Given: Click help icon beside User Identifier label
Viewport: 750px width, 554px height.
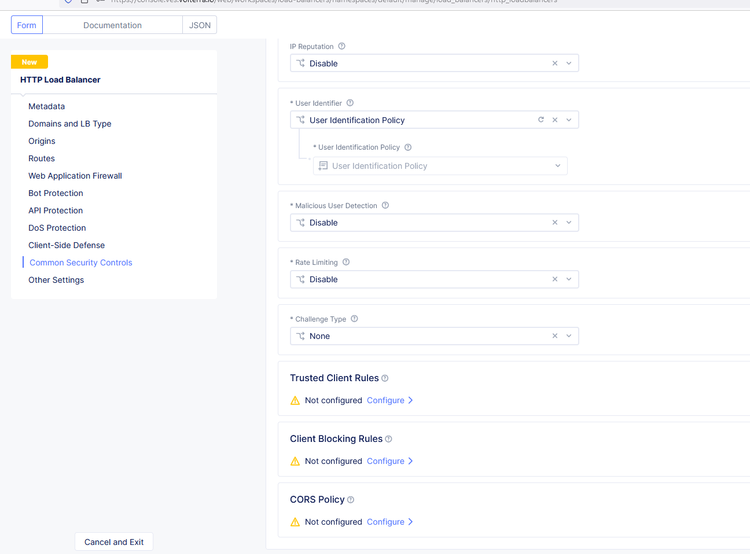Looking at the screenshot, I should click(350, 103).
